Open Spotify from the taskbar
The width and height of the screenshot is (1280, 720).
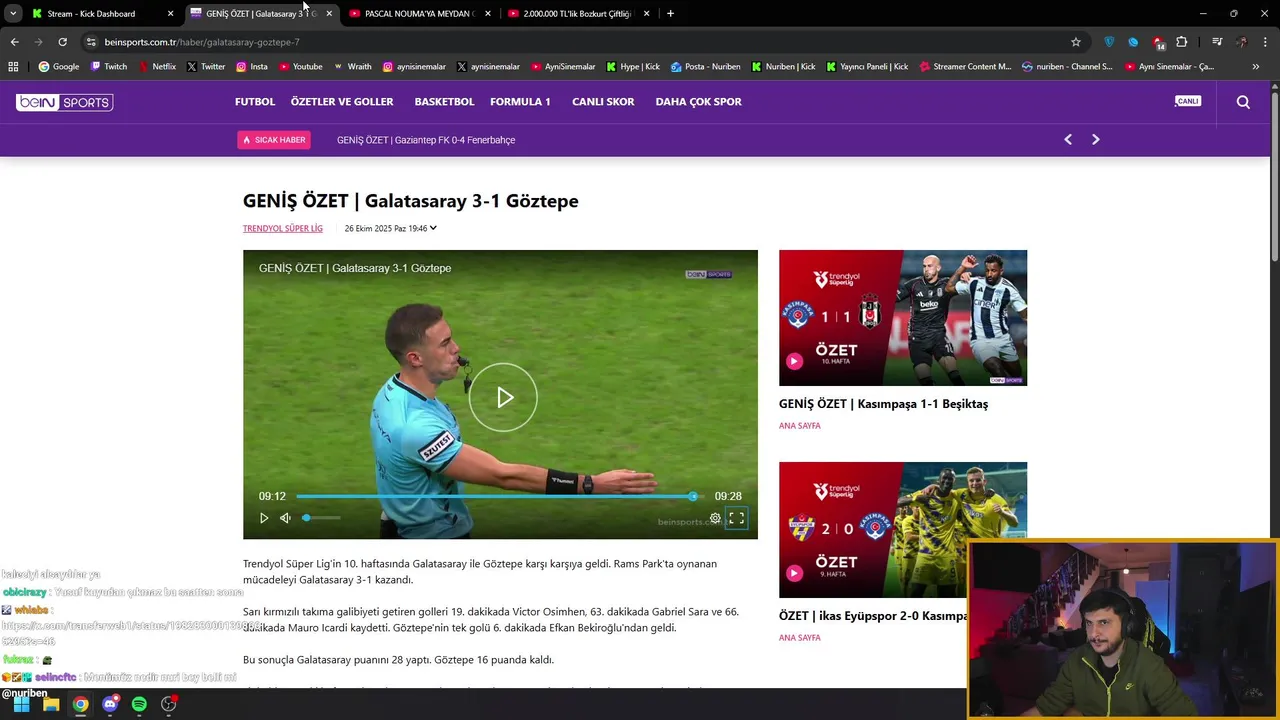point(139,704)
